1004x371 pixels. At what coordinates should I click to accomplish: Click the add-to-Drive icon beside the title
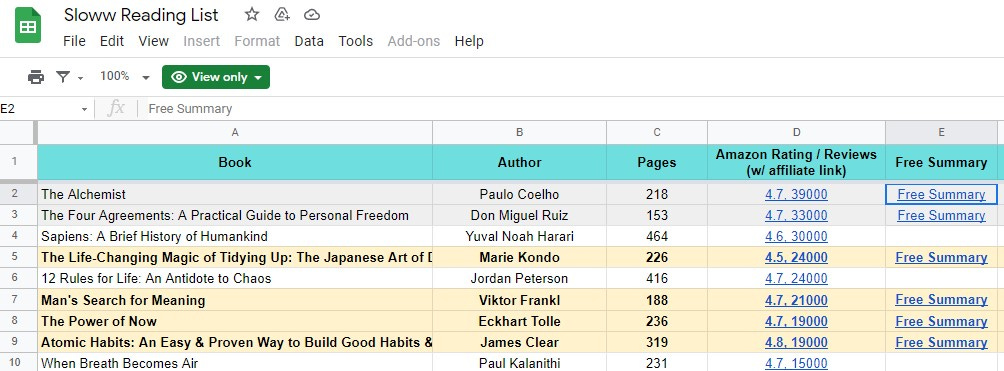click(x=282, y=14)
